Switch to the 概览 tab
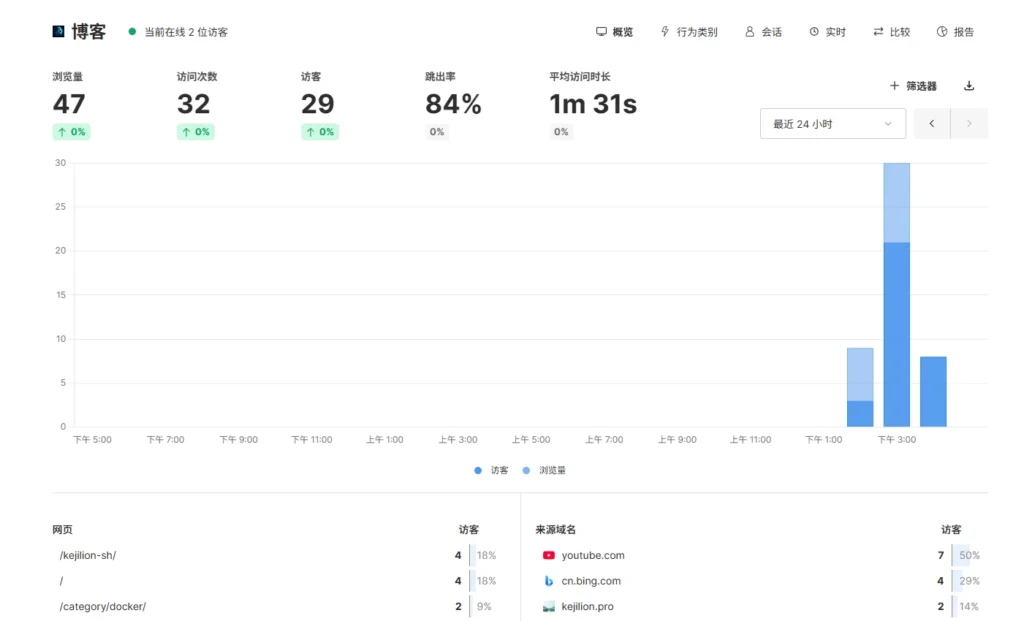 [614, 32]
